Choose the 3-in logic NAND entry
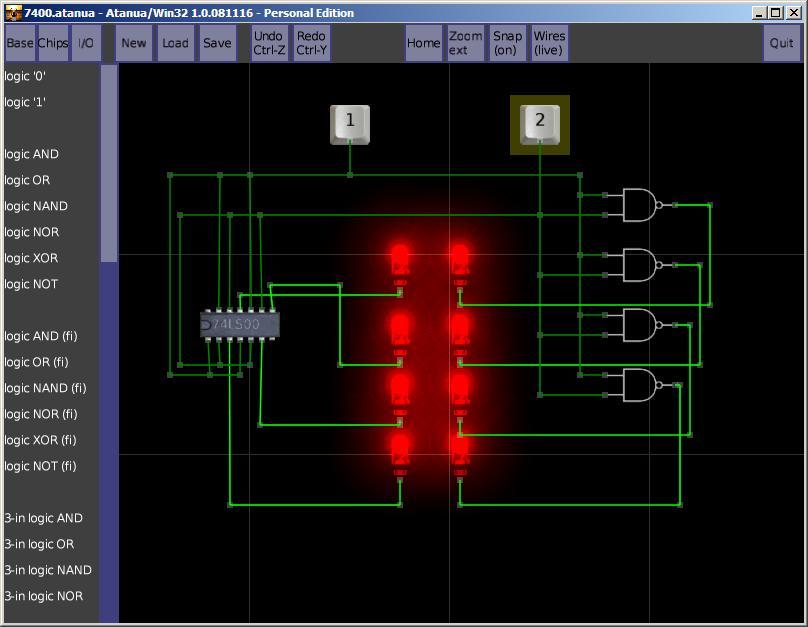The image size is (808, 627). pyautogui.click(x=48, y=570)
